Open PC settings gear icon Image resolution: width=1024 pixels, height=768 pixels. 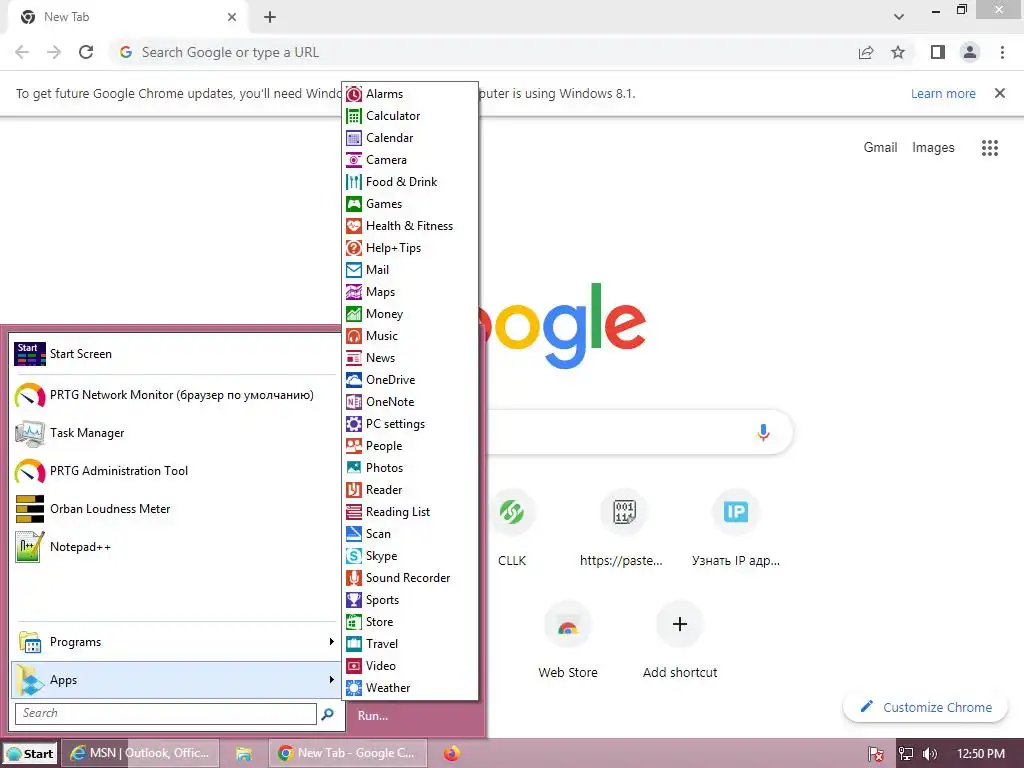pyautogui.click(x=353, y=424)
